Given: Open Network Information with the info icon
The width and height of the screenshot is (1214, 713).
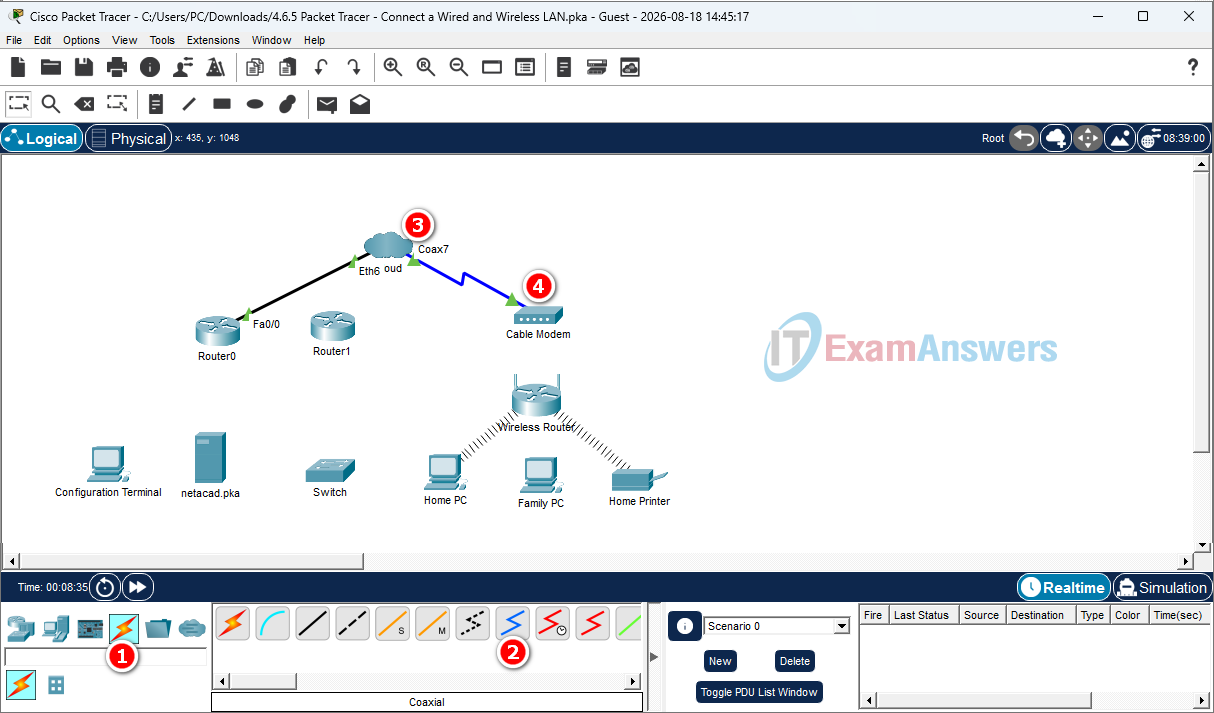Looking at the screenshot, I should coord(150,67).
